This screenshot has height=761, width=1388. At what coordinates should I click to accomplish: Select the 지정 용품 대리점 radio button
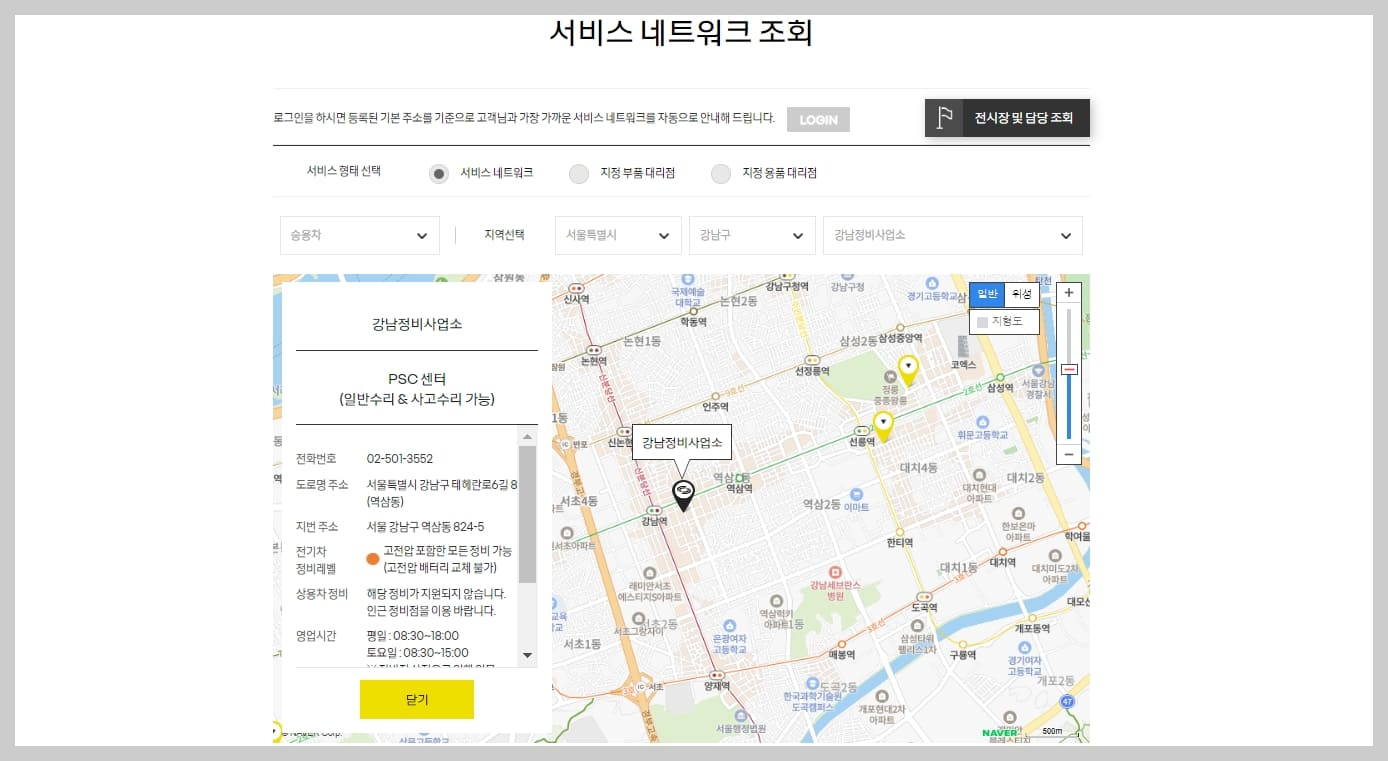point(721,173)
